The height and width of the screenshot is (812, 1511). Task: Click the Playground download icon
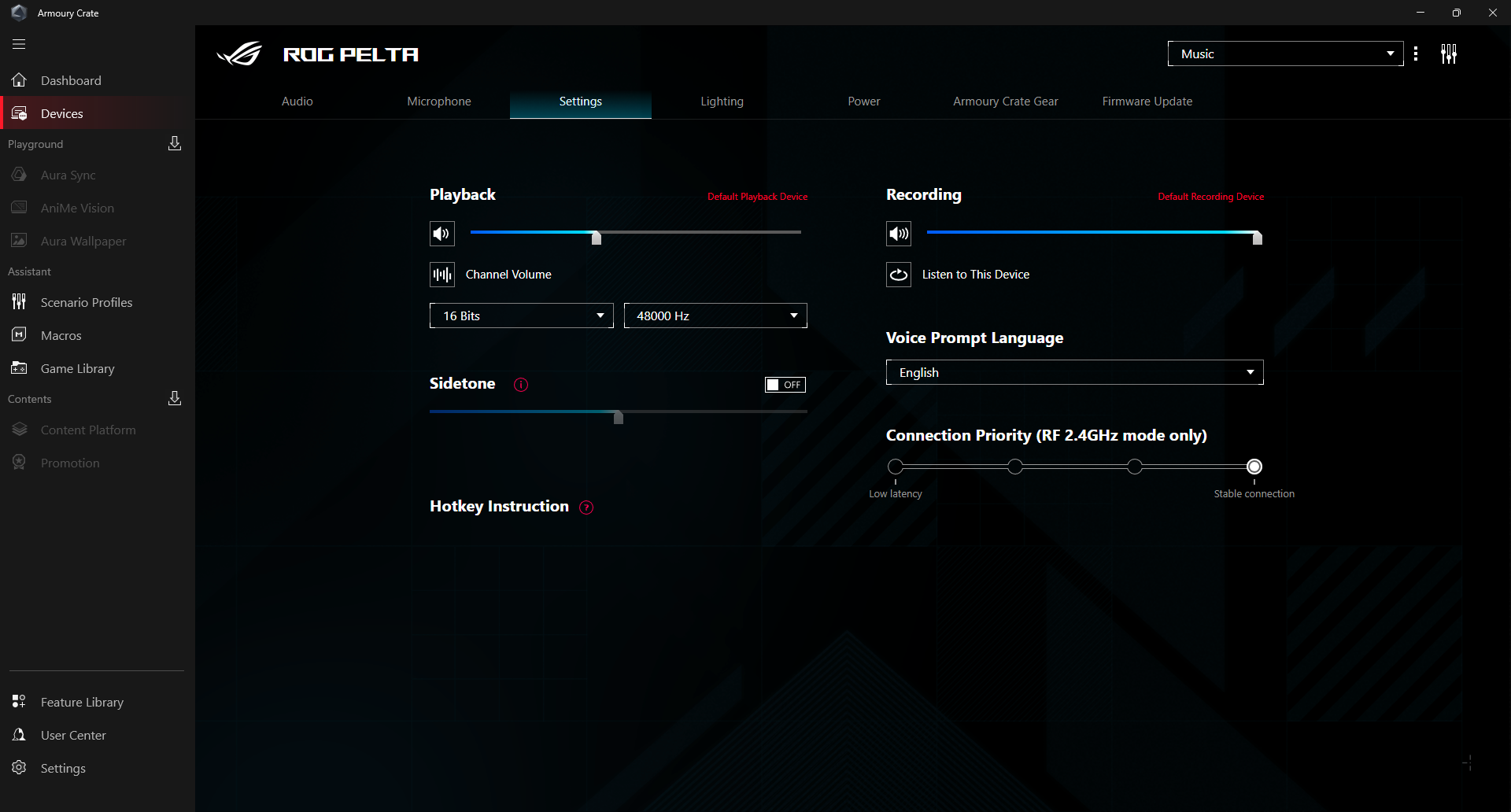175,143
